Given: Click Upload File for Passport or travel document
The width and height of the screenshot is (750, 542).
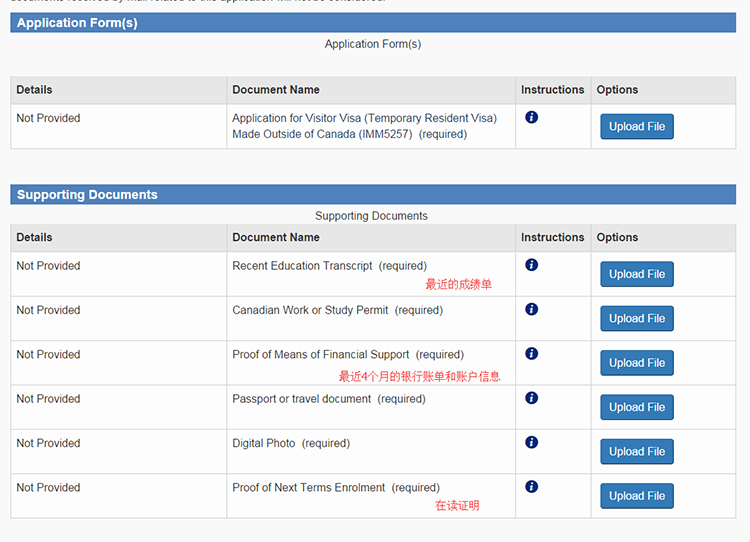Looking at the screenshot, I should 637,407.
